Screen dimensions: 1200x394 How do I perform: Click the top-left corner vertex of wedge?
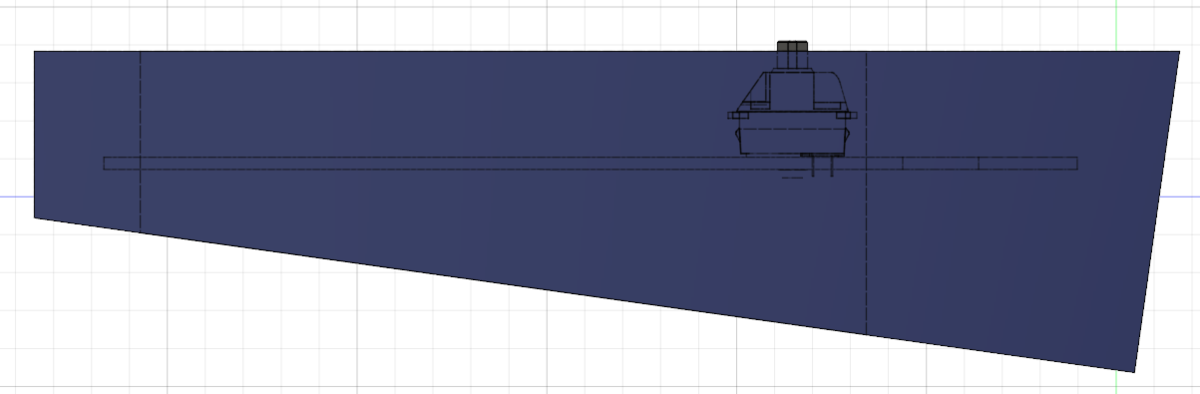point(35,51)
